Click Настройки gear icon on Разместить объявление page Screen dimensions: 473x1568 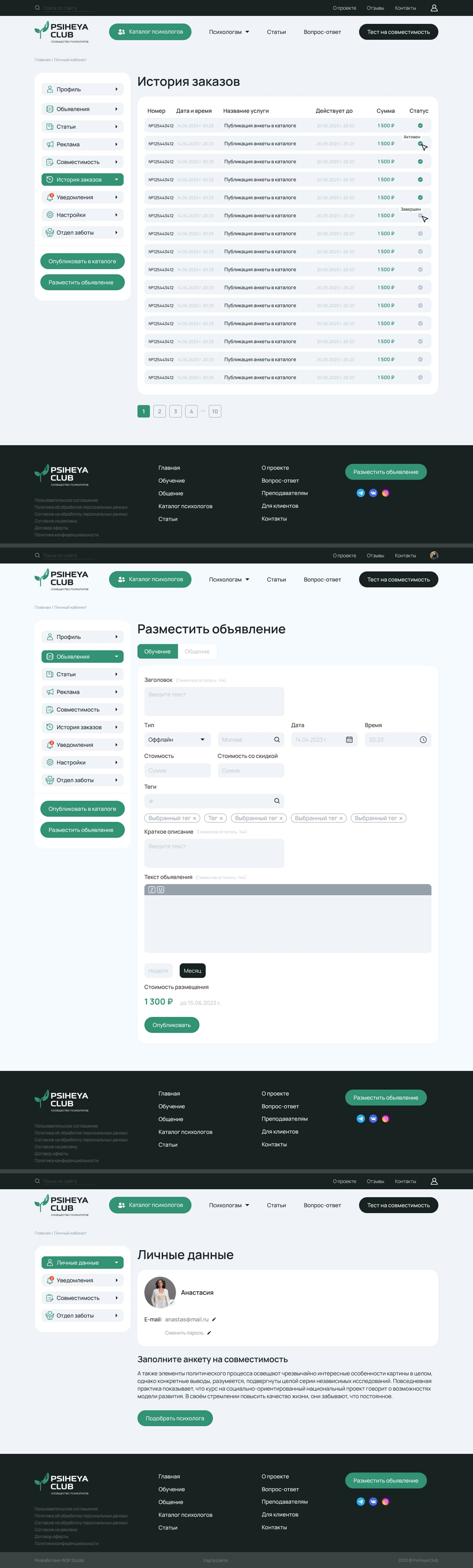click(50, 762)
